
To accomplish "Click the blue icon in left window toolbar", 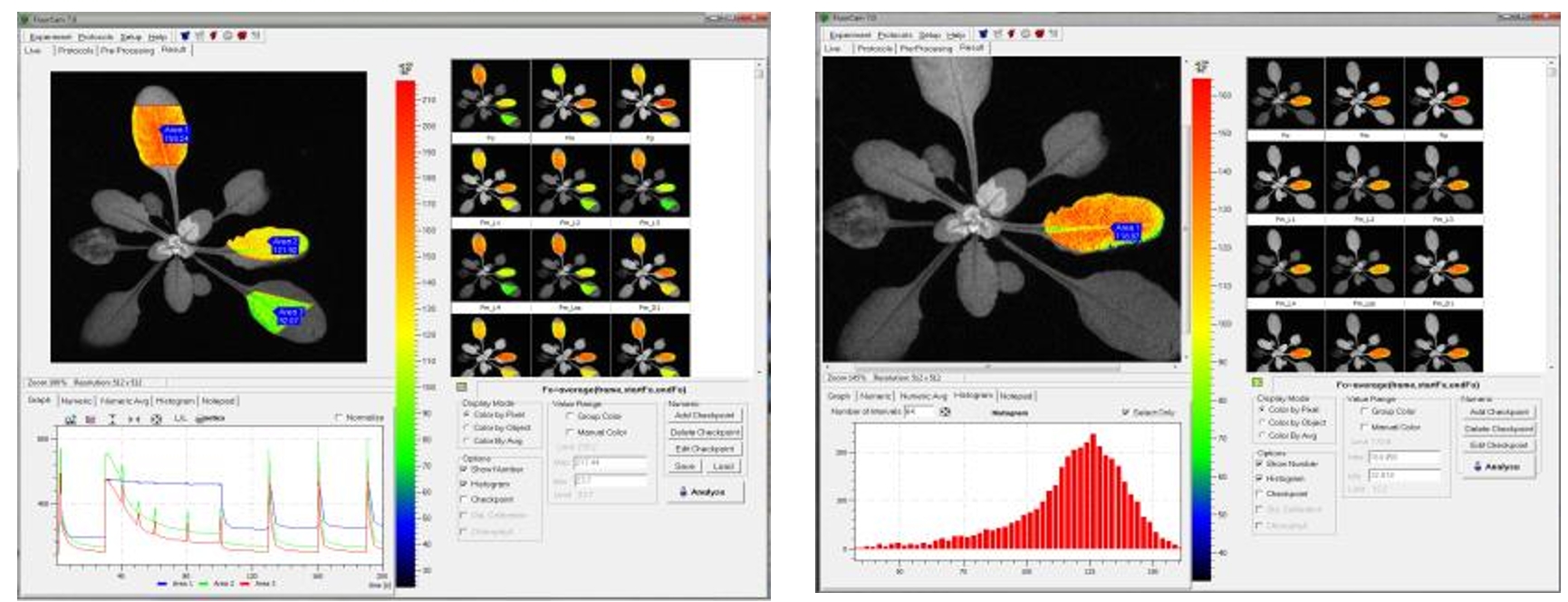I will [x=186, y=36].
